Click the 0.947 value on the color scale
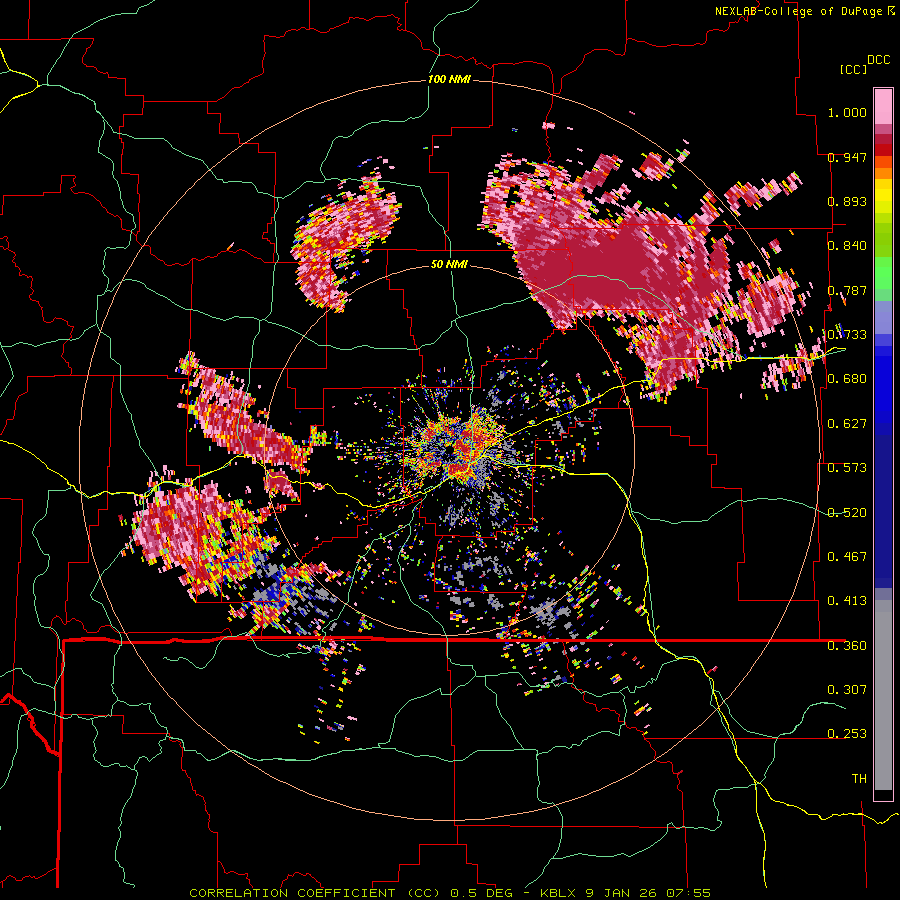This screenshot has height=900, width=900. [x=847, y=157]
